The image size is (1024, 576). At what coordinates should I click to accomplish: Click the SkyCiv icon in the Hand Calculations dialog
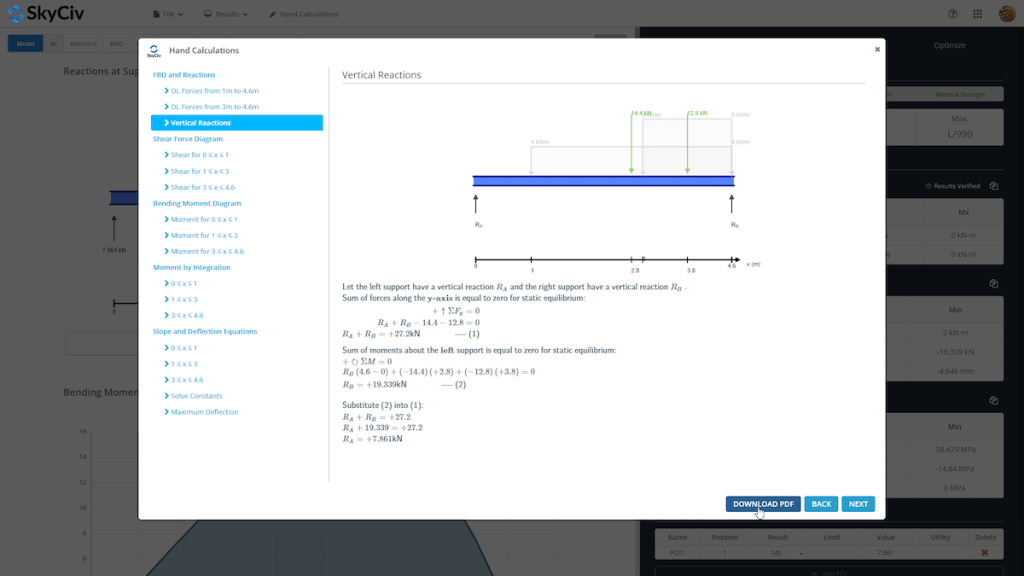click(x=152, y=51)
